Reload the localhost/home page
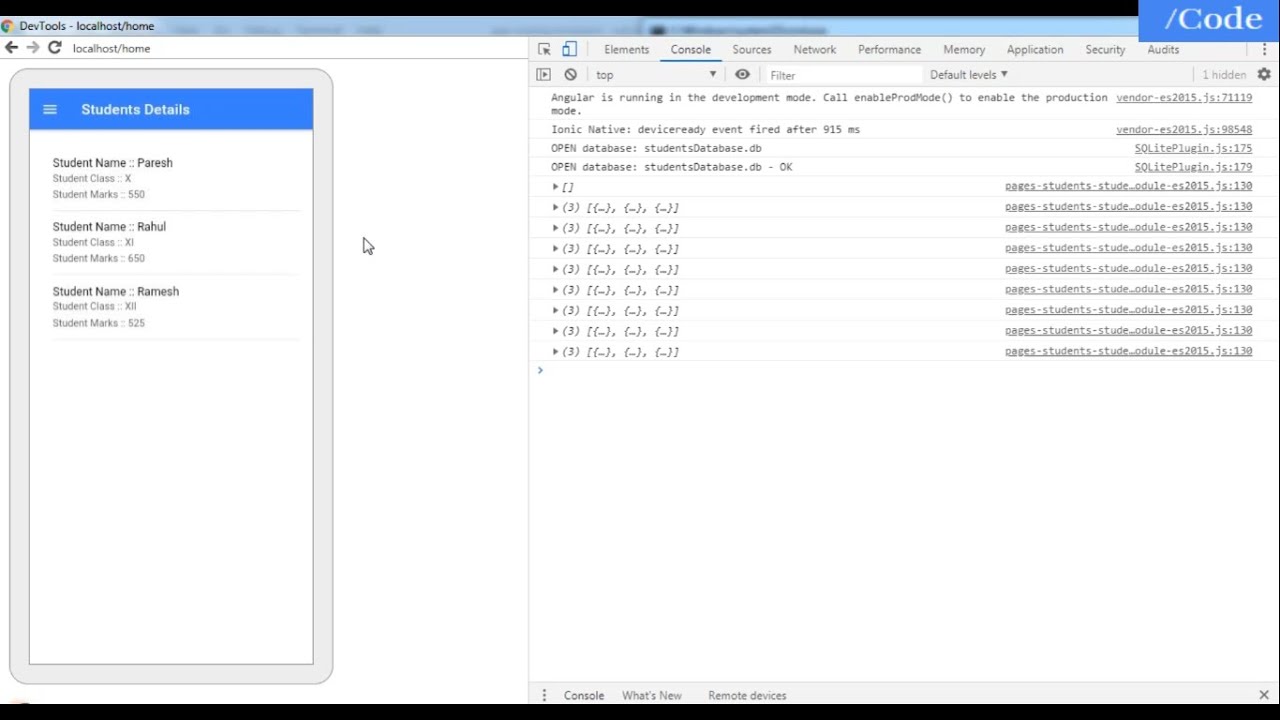This screenshot has width=1280, height=720. click(55, 47)
